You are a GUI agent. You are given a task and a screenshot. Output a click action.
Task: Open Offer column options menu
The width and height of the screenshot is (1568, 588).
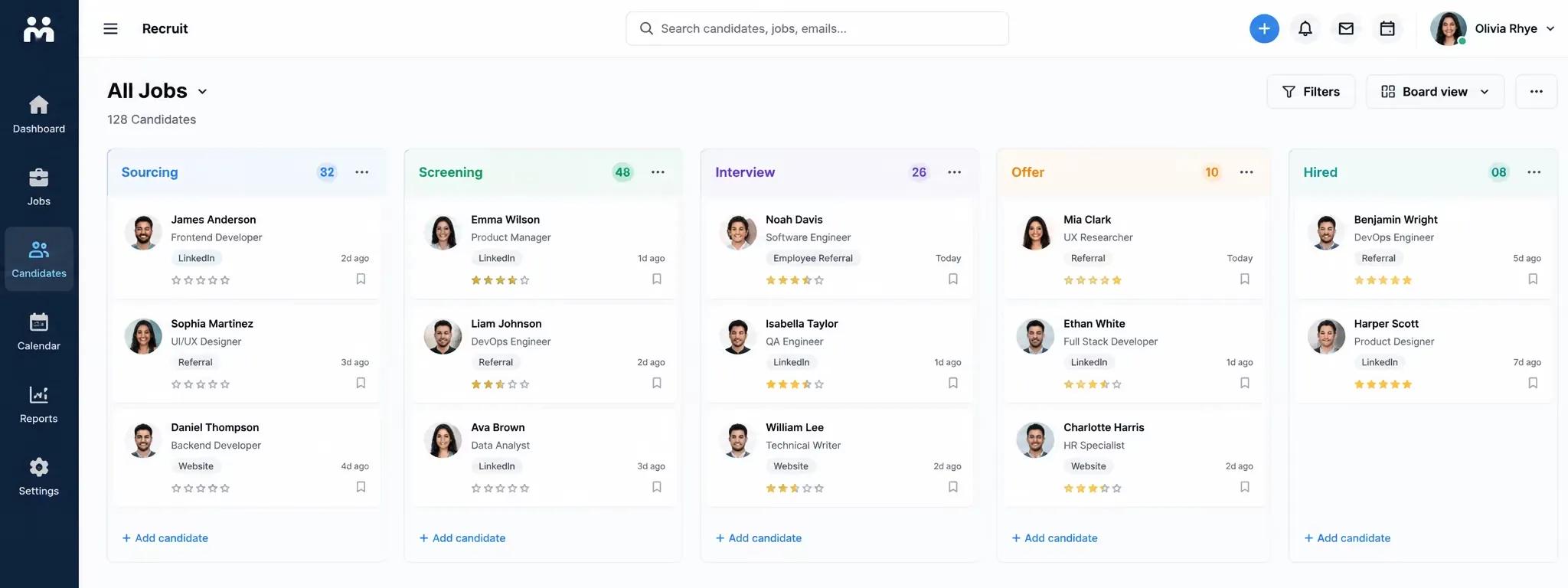pos(1246,172)
